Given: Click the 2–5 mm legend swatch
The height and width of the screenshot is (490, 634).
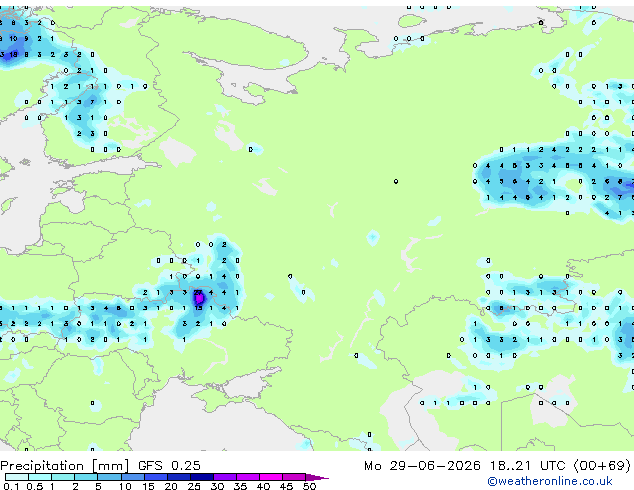Looking at the screenshot, I should pos(86,477).
